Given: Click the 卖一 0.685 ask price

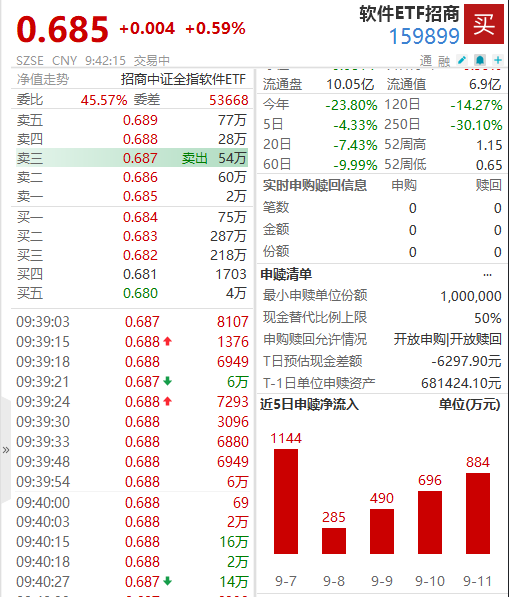Looking at the screenshot, I should [140, 196].
